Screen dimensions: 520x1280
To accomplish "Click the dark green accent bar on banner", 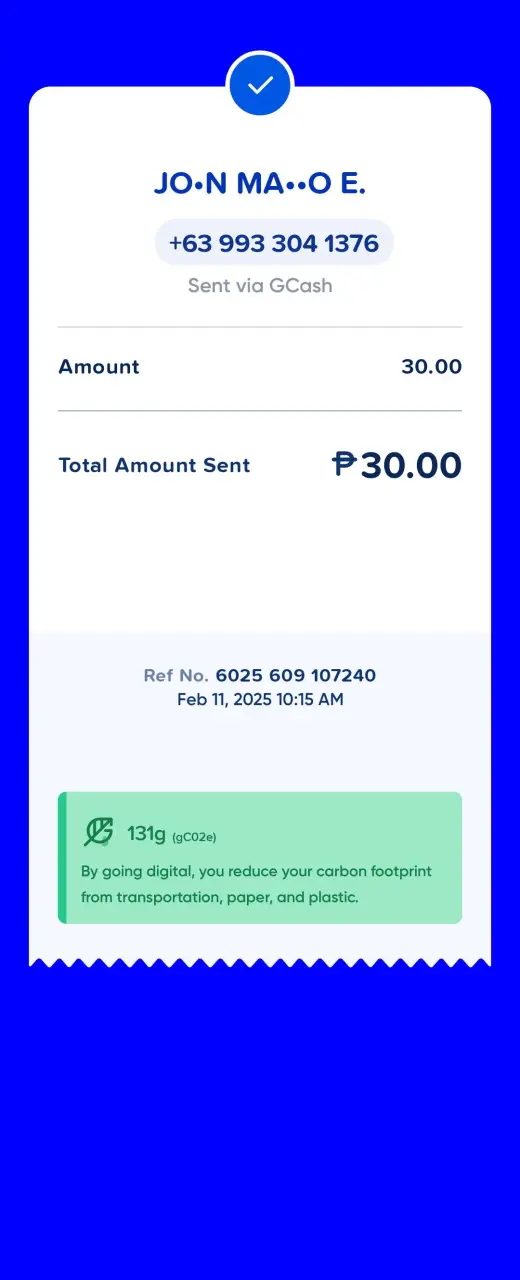I will 62,858.
